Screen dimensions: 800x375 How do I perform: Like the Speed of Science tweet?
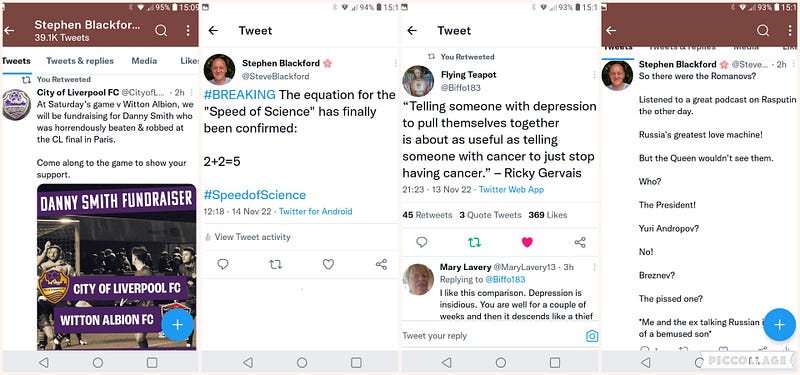pyautogui.click(x=328, y=264)
